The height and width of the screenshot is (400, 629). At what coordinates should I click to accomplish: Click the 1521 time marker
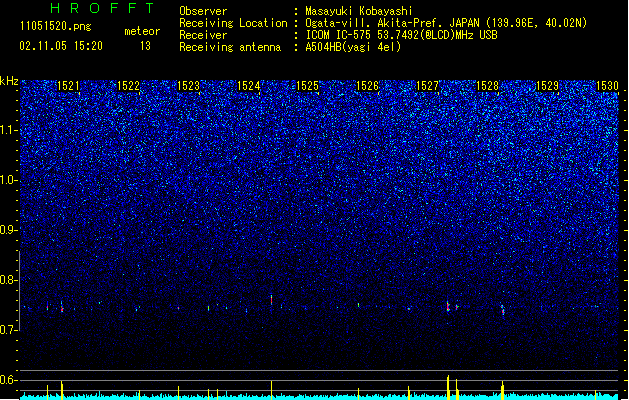[x=69, y=86]
